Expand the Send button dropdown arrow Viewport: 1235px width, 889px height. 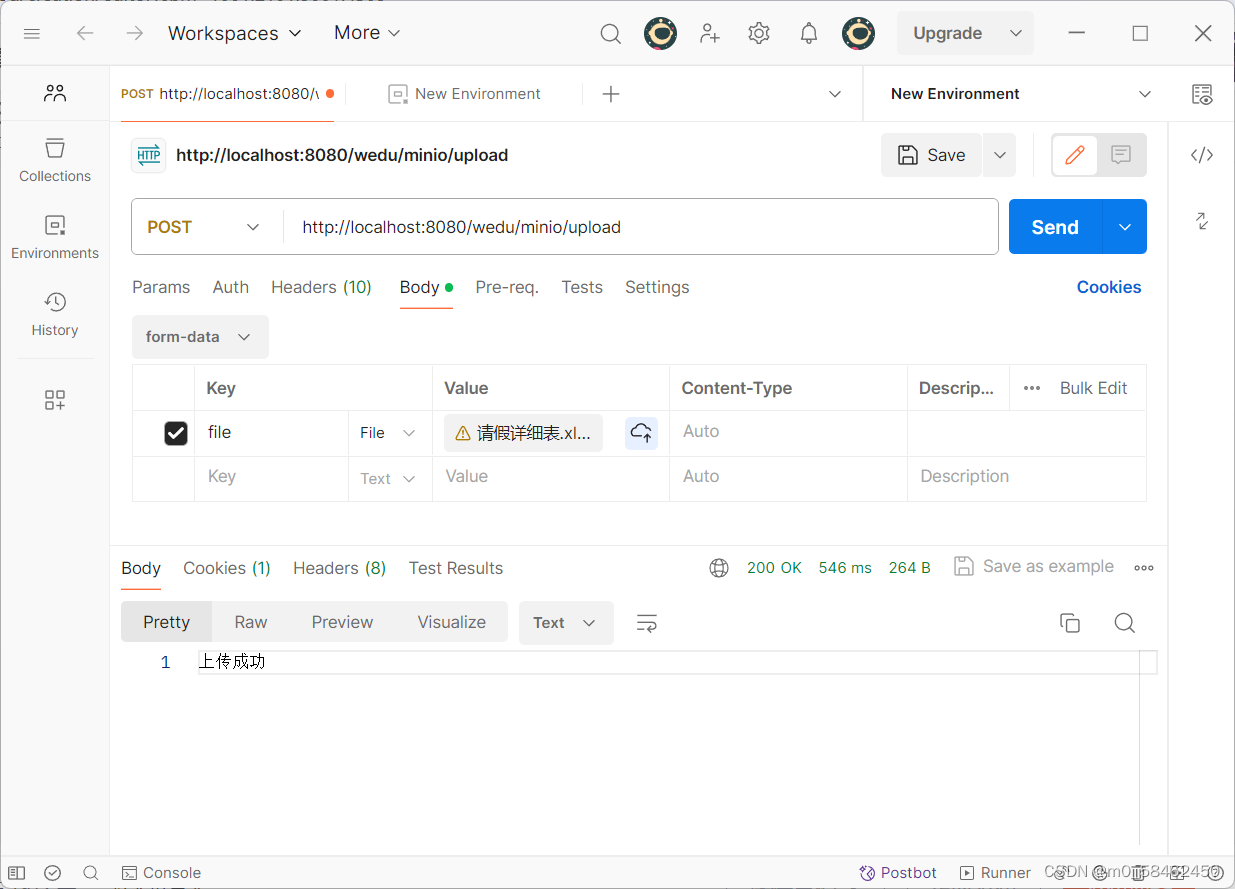click(1124, 226)
